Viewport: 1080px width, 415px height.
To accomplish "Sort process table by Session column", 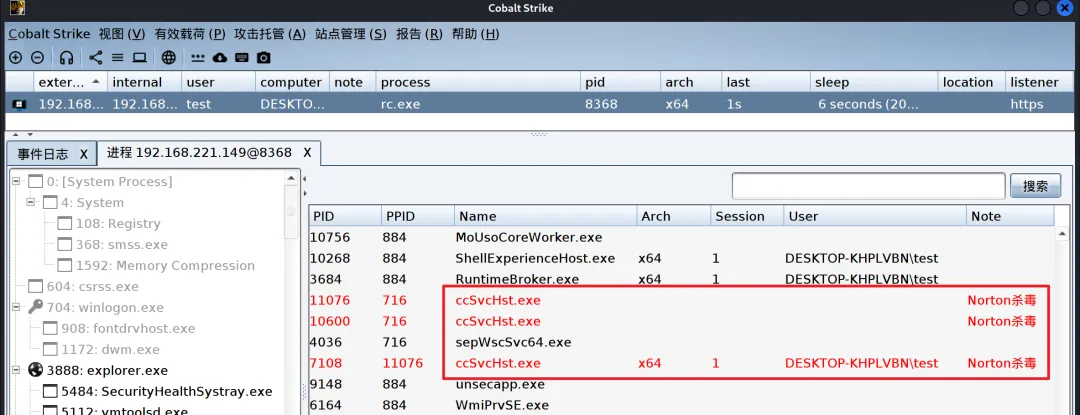I will (747, 216).
